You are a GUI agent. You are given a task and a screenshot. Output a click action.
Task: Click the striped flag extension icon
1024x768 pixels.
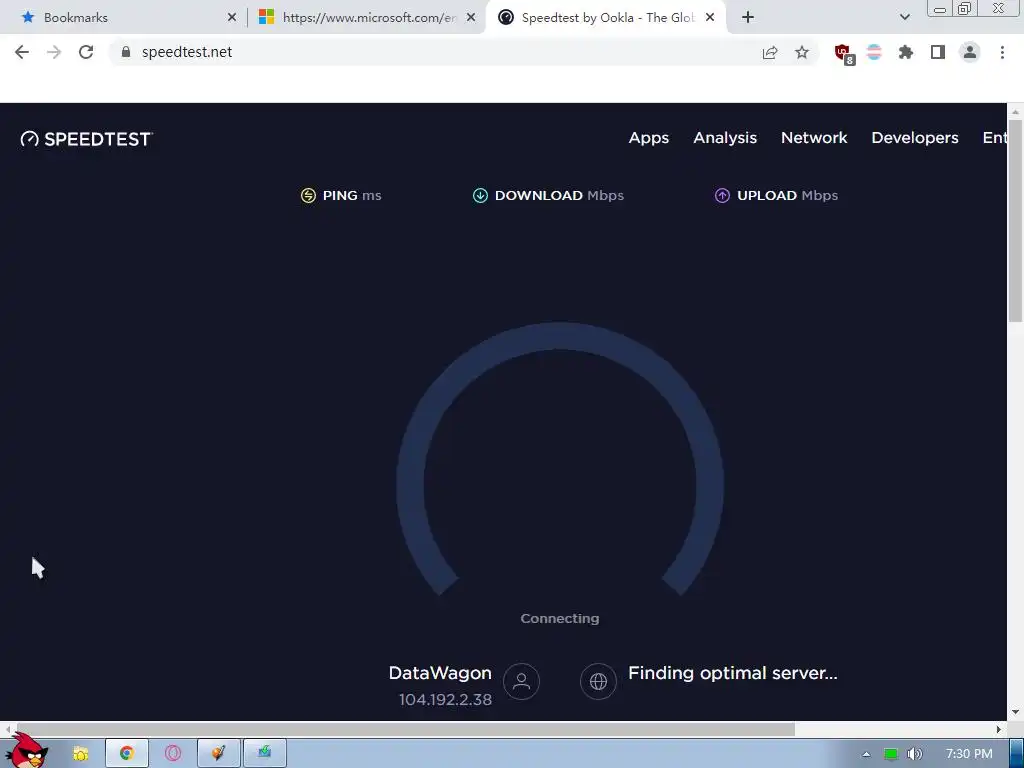874,52
